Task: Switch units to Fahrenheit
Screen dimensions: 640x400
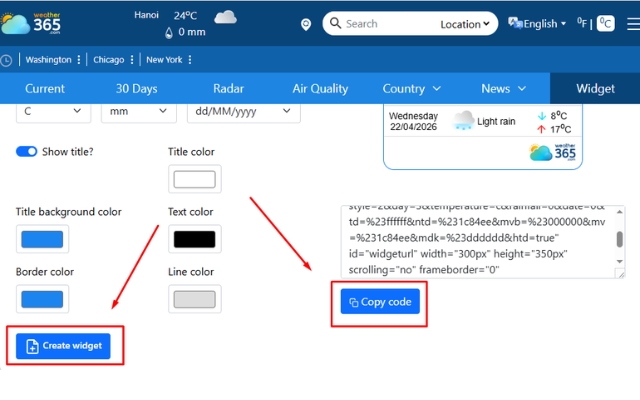Action: pos(582,23)
